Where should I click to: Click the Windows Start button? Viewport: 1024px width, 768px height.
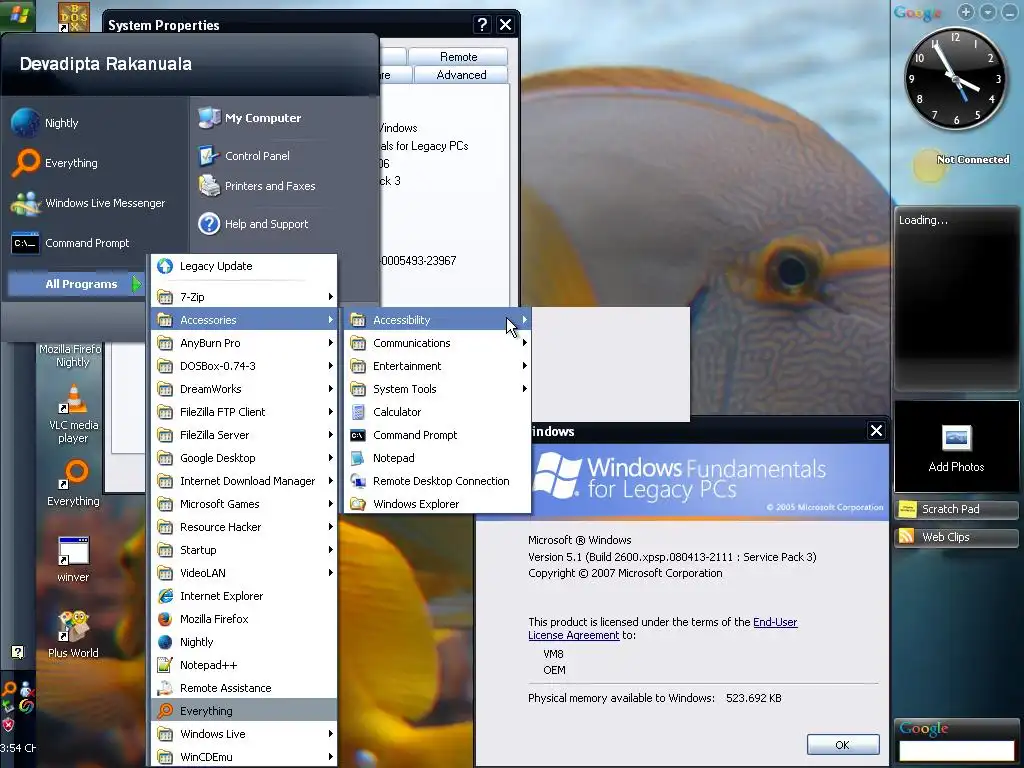(x=17, y=14)
